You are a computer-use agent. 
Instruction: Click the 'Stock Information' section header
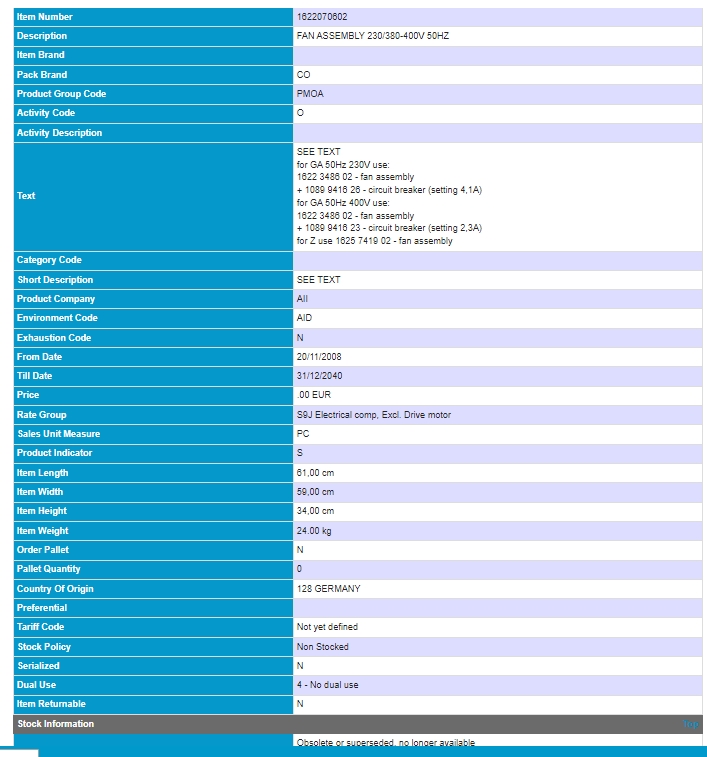(x=56, y=724)
